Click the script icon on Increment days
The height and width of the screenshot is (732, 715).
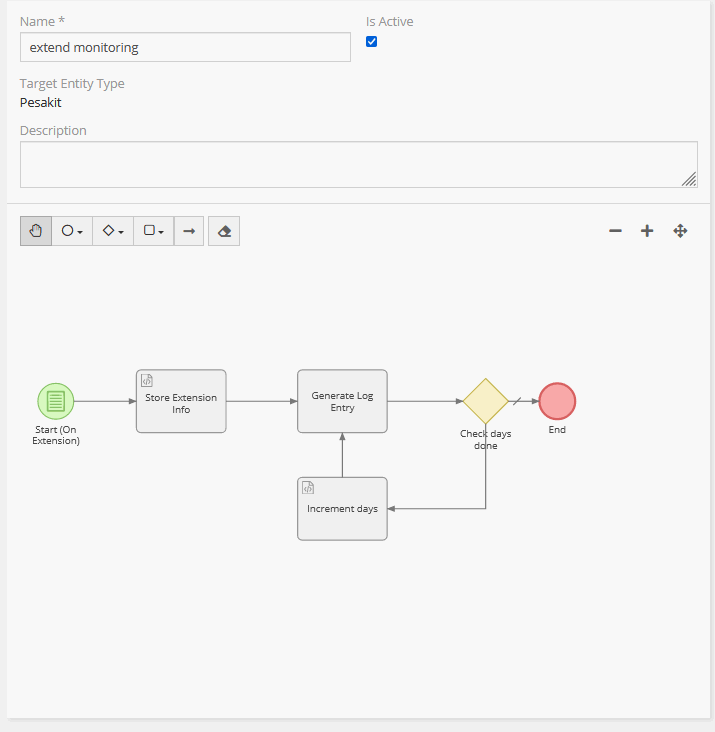coord(308,488)
